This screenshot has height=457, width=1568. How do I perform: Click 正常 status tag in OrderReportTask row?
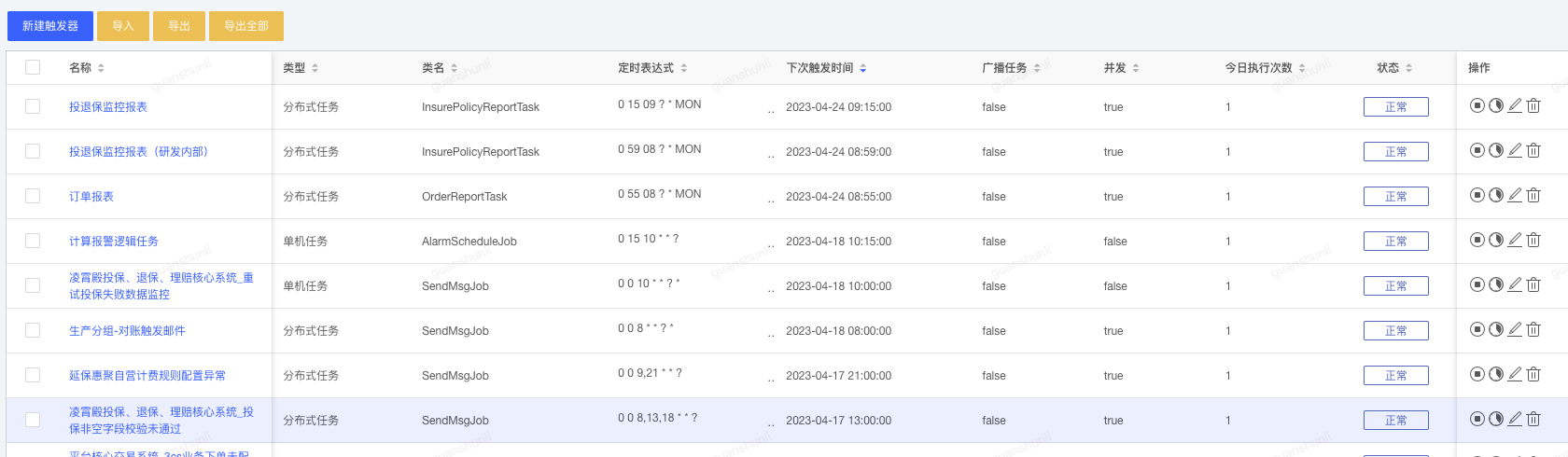pyautogui.click(x=1395, y=197)
